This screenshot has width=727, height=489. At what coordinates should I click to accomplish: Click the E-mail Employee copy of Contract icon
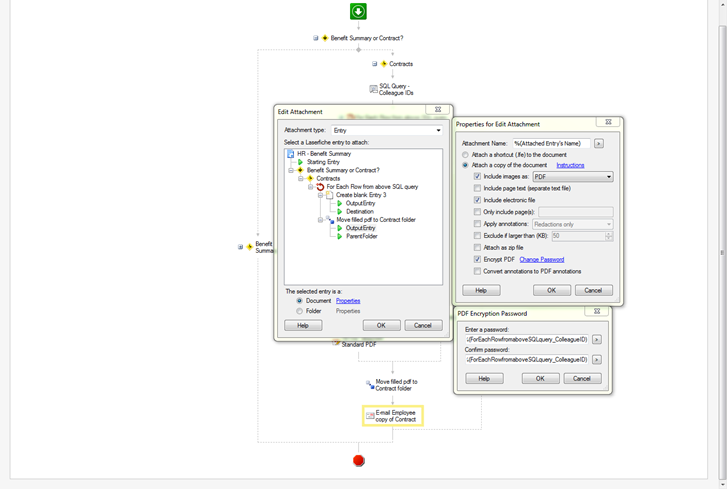click(x=370, y=415)
